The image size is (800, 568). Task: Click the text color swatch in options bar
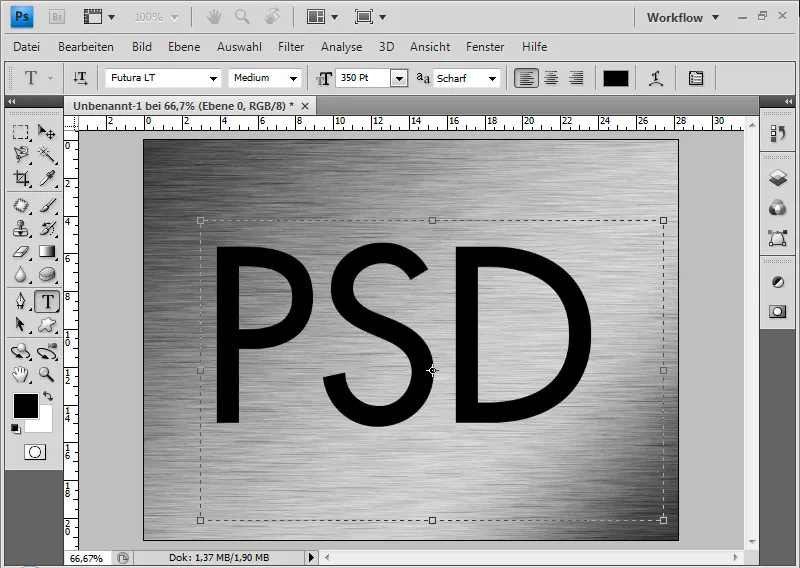tap(616, 78)
